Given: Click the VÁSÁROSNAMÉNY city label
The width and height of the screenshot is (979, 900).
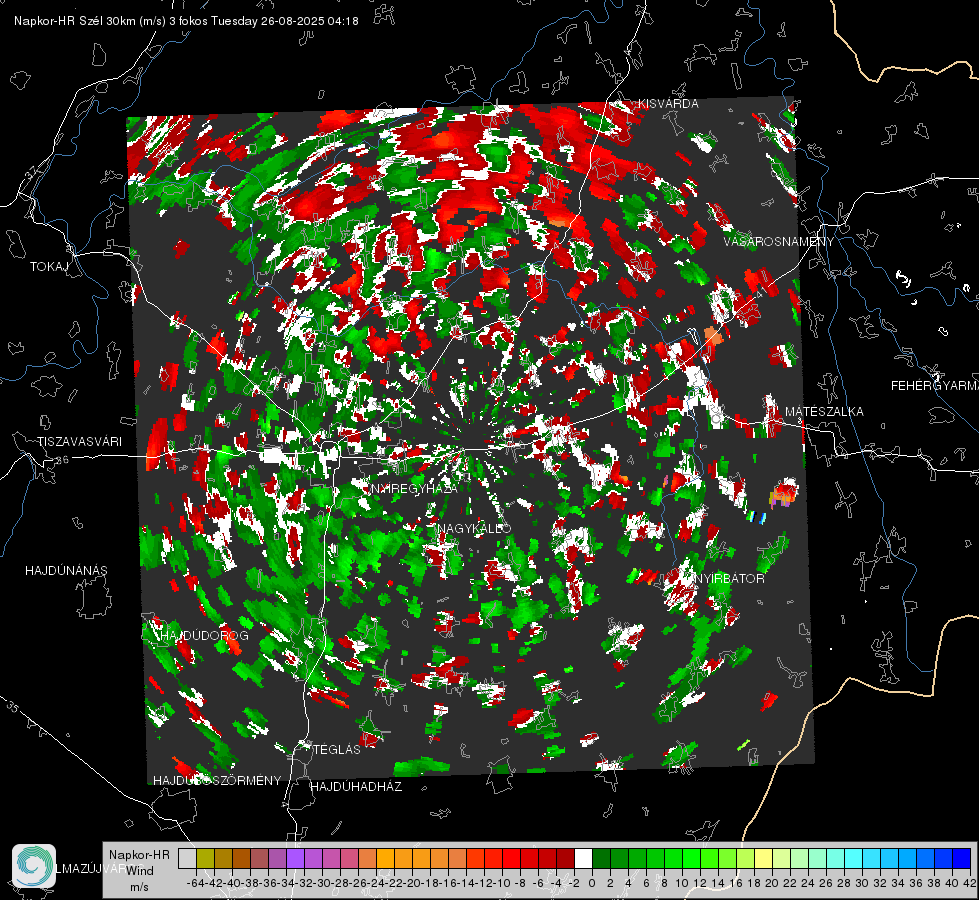Looking at the screenshot, I should 779,241.
